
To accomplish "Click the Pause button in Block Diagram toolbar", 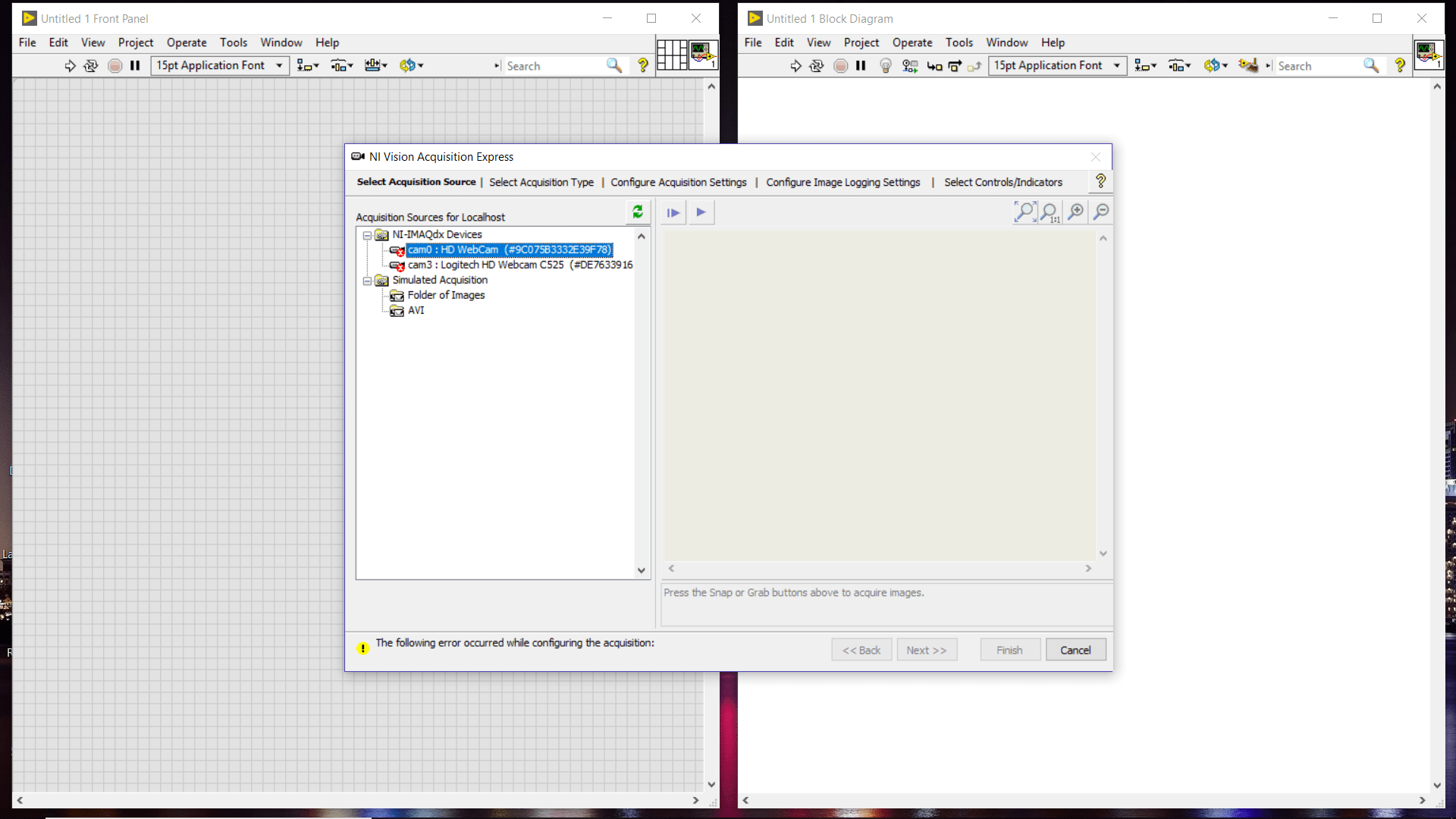I will [861, 66].
